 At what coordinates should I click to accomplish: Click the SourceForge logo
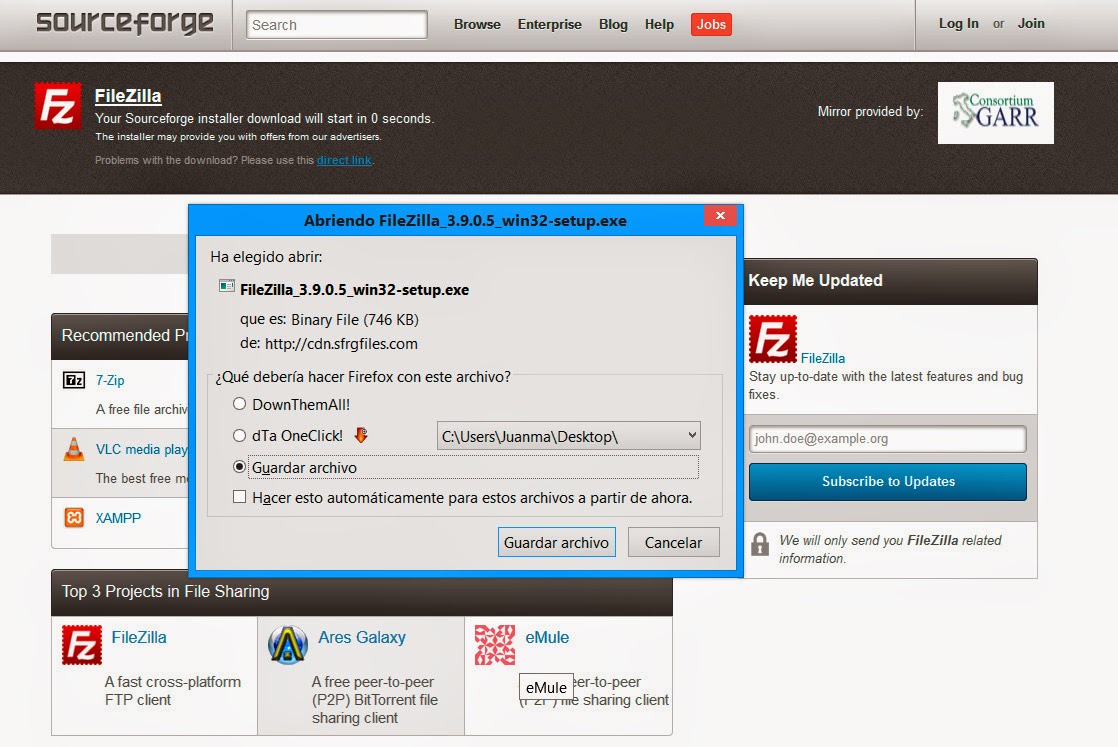coord(125,23)
